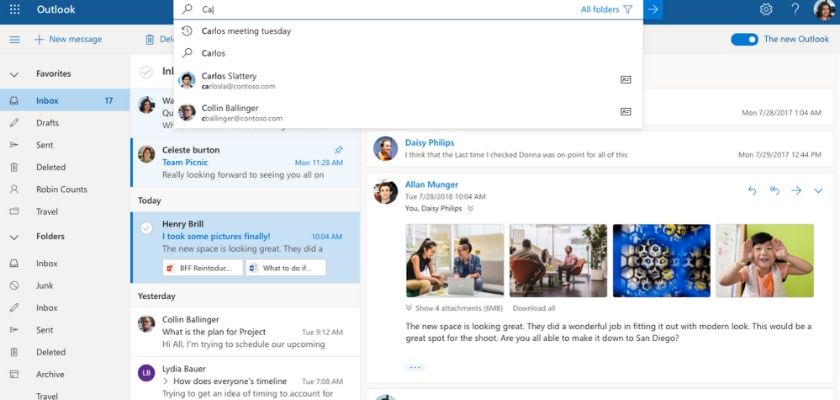Reply to Allan Munger's message
The height and width of the screenshot is (400, 840).
point(752,191)
